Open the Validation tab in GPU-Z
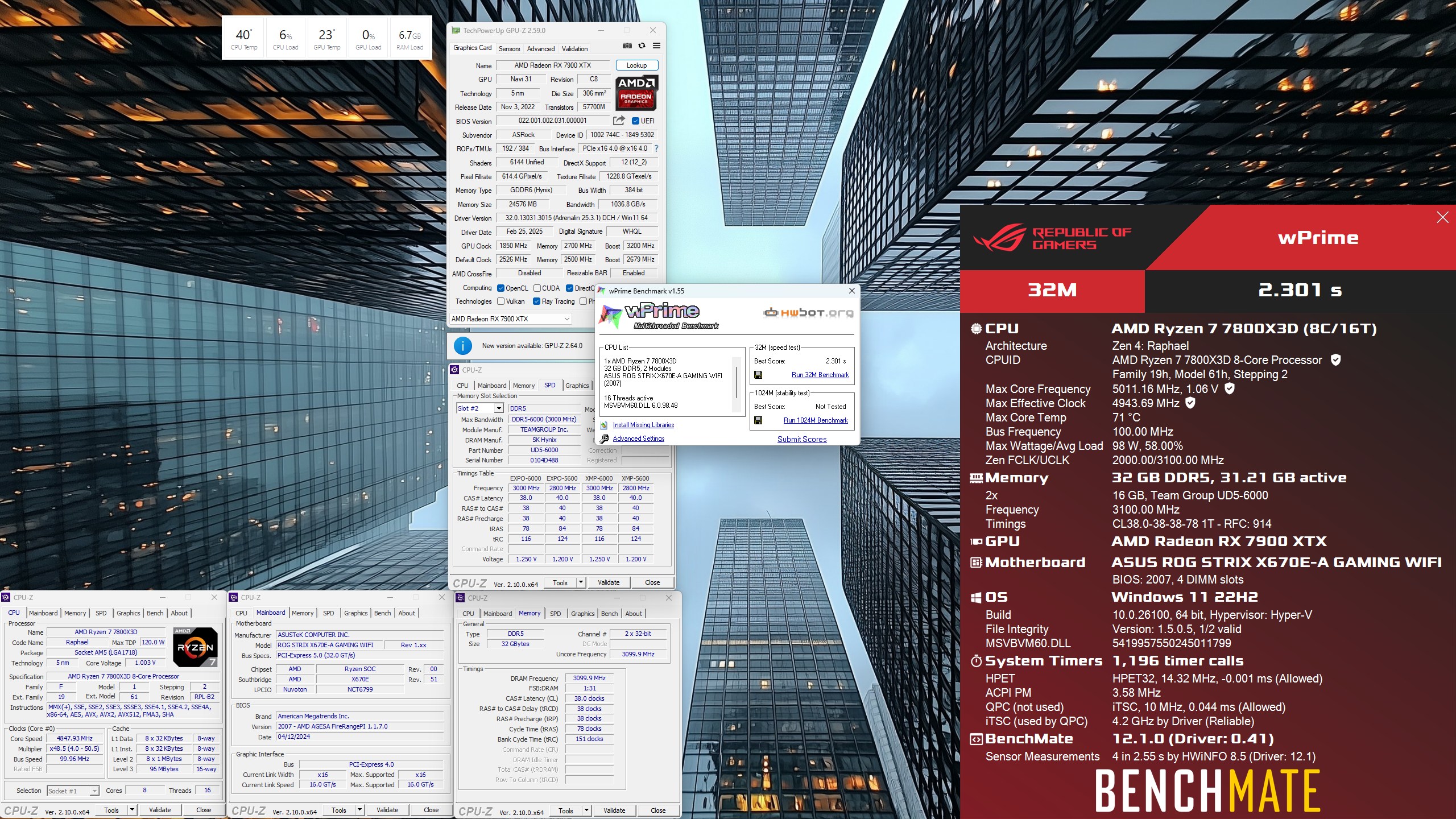1456x819 pixels. tap(574, 49)
